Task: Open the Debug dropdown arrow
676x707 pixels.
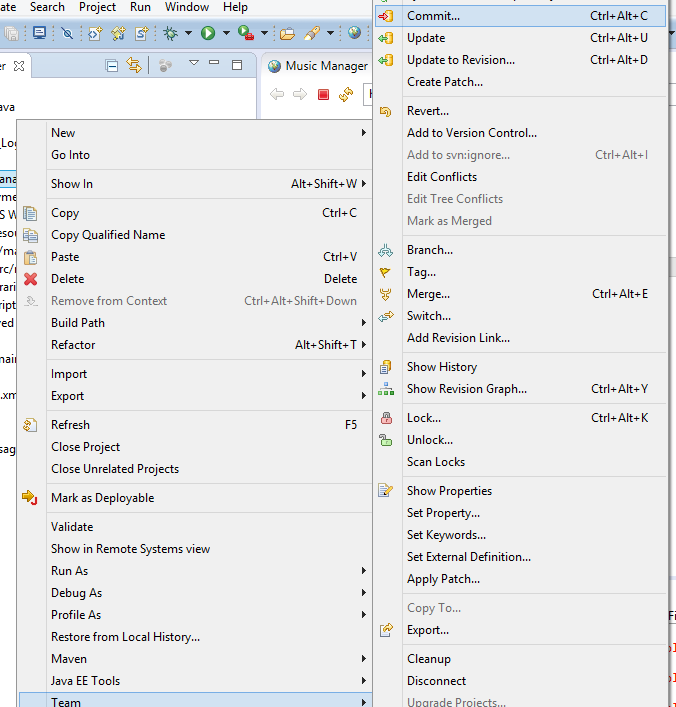Action: pos(189,33)
